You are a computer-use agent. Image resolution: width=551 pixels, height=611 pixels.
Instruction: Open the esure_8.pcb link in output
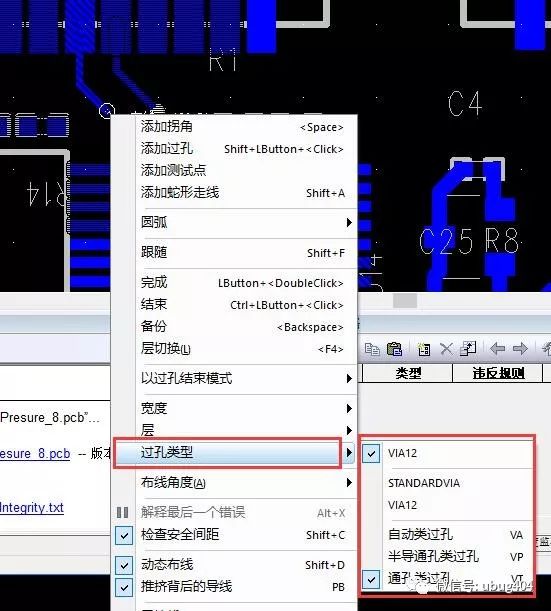(35, 454)
